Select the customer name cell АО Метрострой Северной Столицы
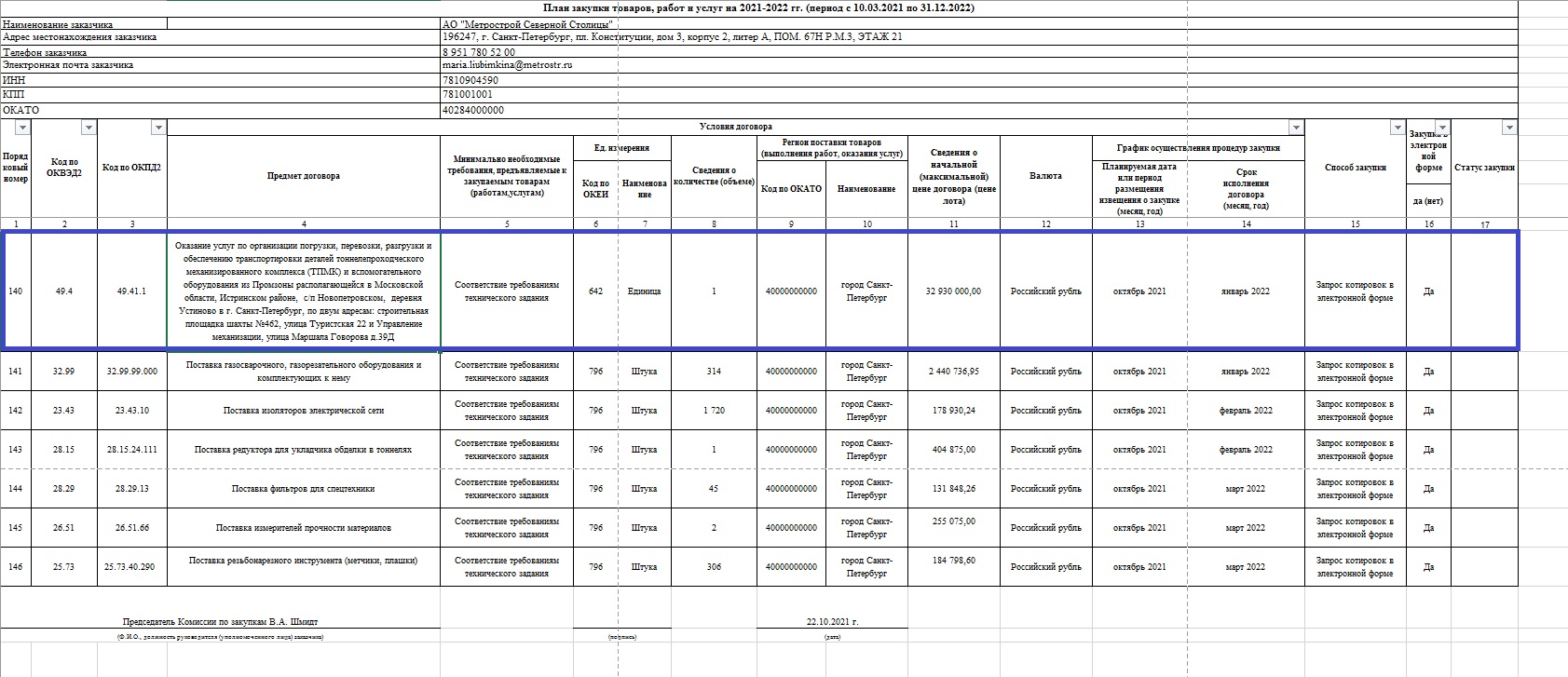This screenshot has height=677, width=1568. tap(527, 23)
